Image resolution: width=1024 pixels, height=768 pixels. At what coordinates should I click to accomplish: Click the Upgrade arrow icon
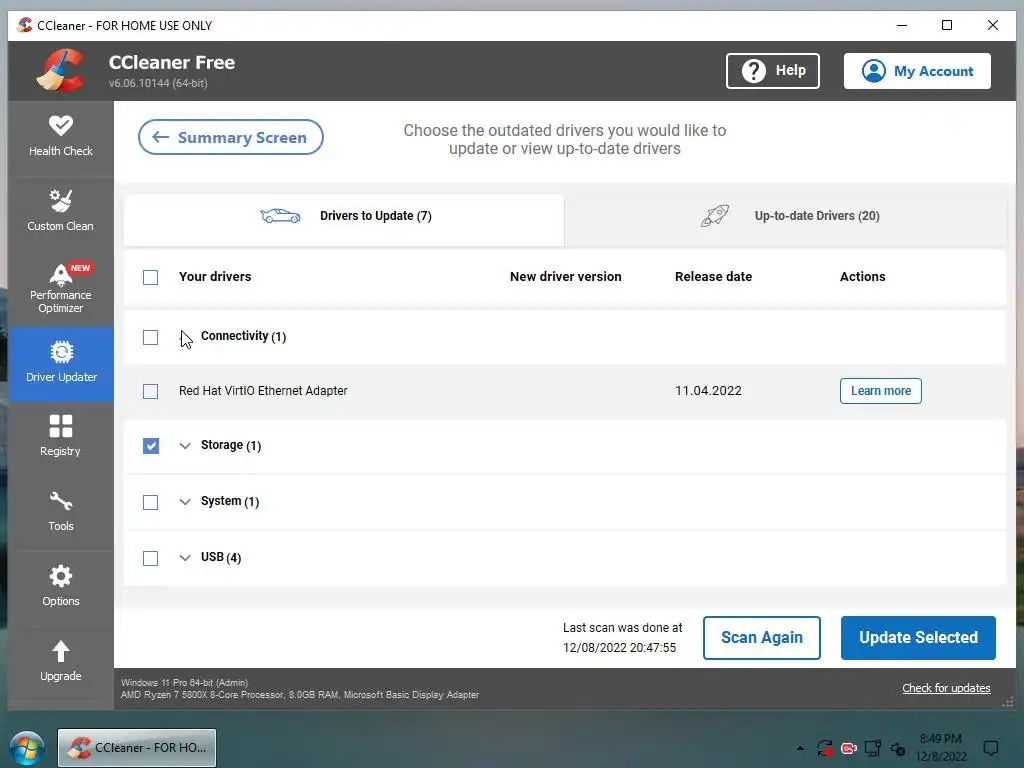pos(61,651)
